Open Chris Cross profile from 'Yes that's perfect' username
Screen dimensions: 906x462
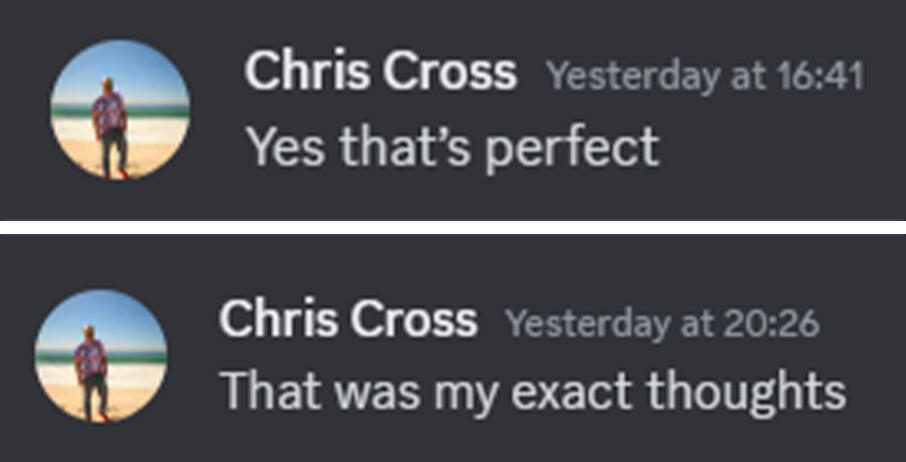tap(380, 72)
